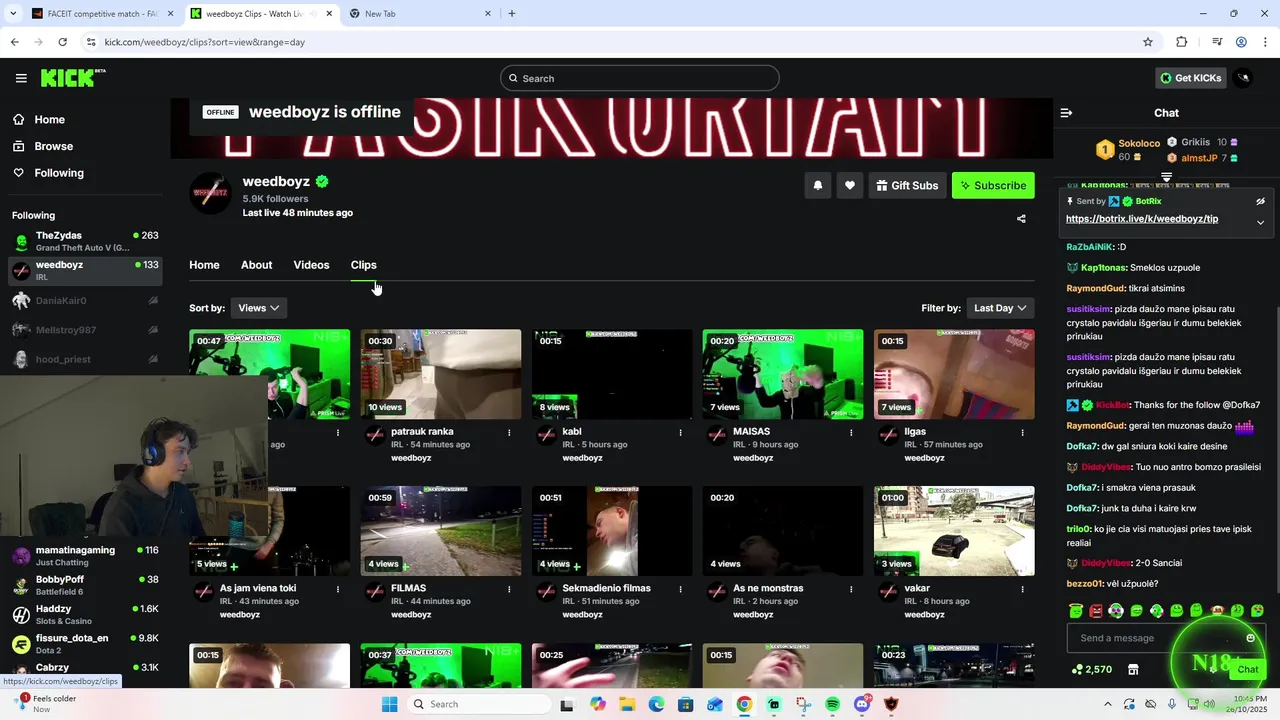Image resolution: width=1280 pixels, height=720 pixels.
Task: Open options menu for 'MAISAS' clip
Action: tap(851, 432)
